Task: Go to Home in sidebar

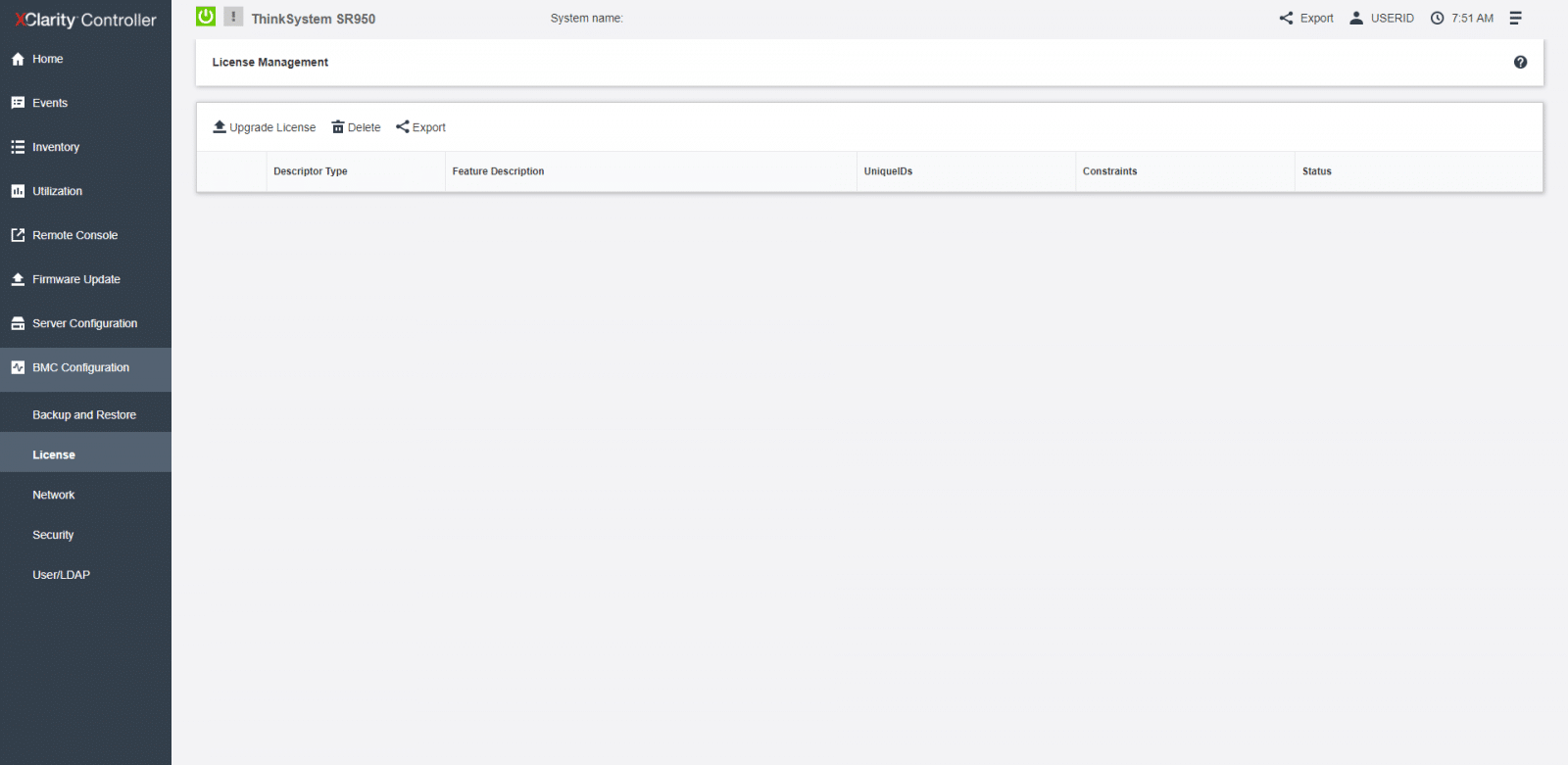Action: coord(85,59)
